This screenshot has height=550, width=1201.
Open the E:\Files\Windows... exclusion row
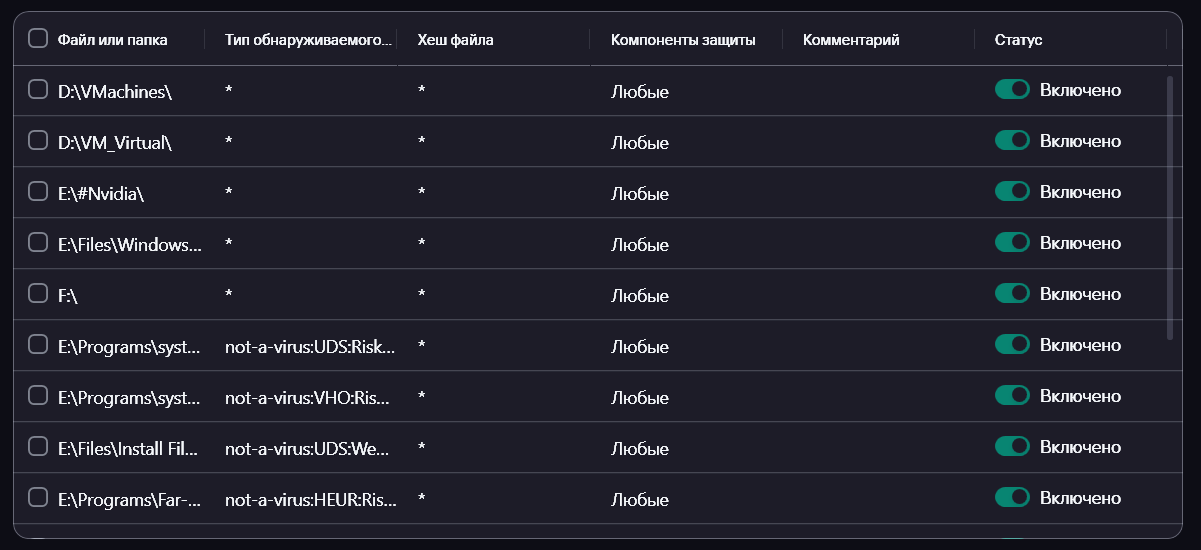130,243
